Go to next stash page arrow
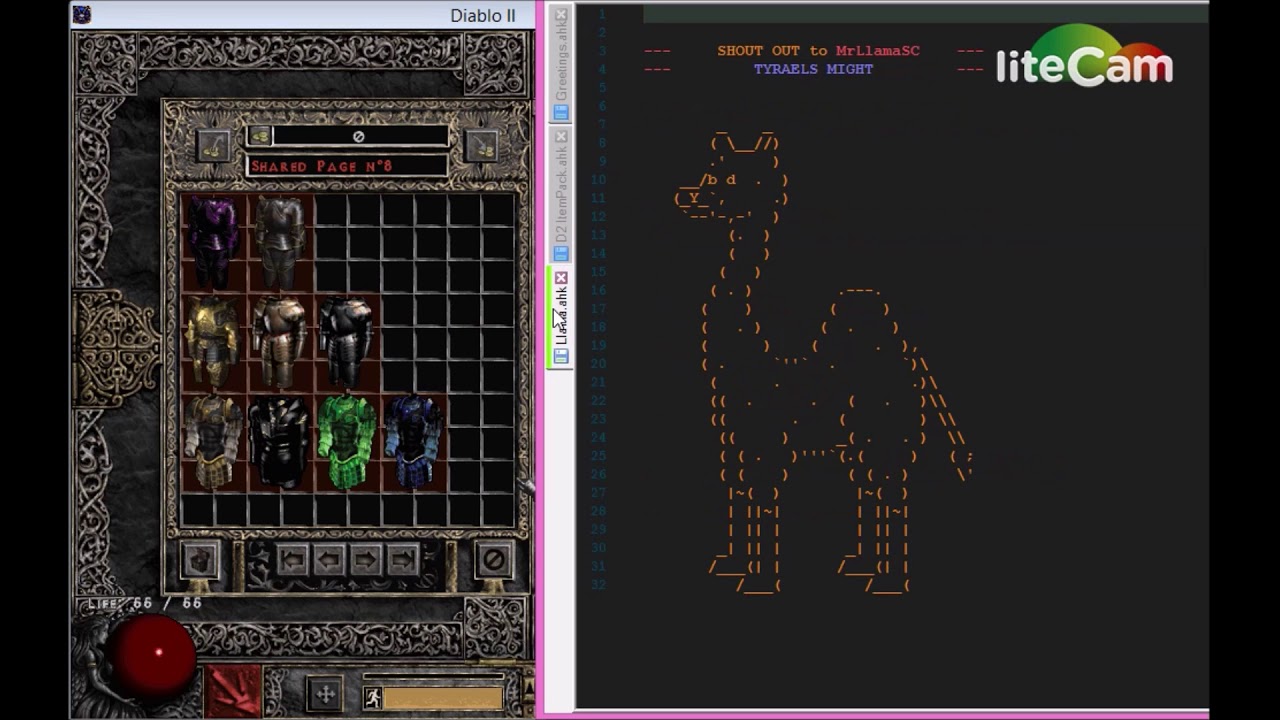Viewport: 1280px width, 720px height. coord(366,560)
